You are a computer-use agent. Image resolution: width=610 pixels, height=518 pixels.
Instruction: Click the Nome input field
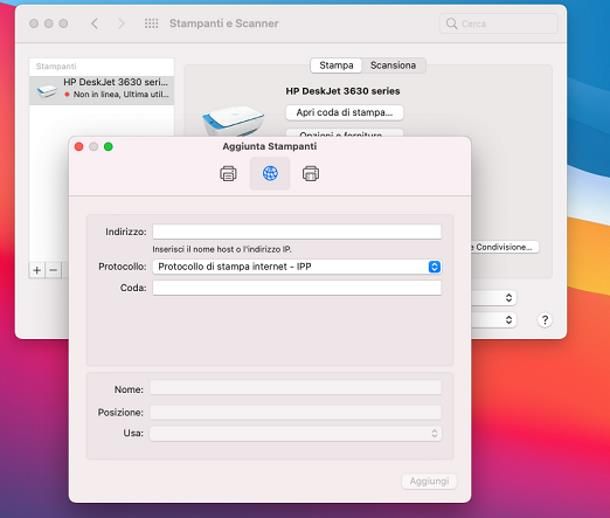(x=296, y=388)
